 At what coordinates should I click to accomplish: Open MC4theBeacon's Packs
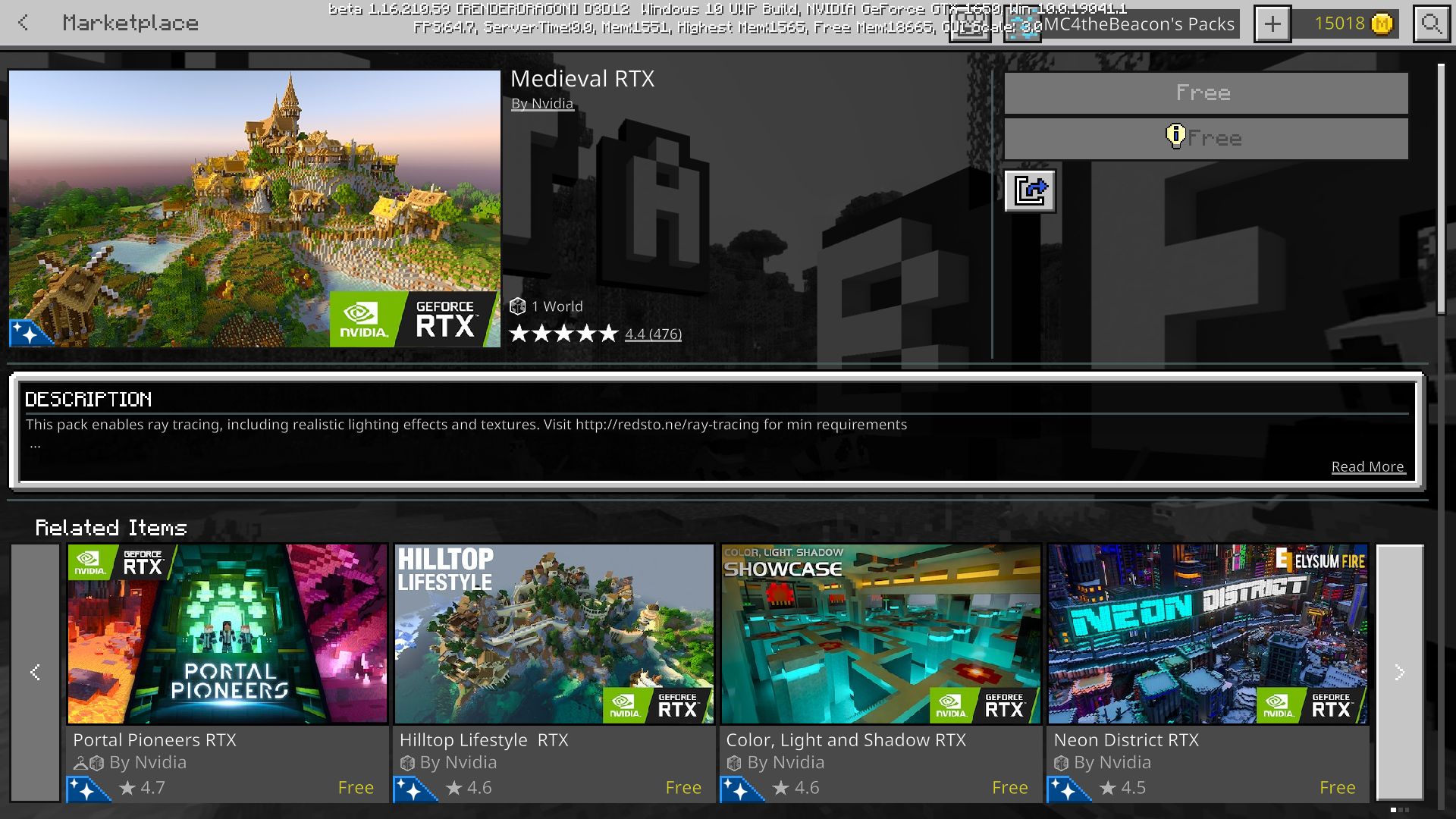(1139, 24)
